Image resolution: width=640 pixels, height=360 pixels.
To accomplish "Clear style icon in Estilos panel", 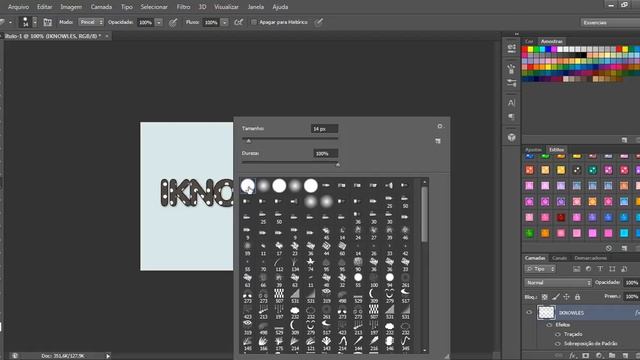I will click(609, 248).
